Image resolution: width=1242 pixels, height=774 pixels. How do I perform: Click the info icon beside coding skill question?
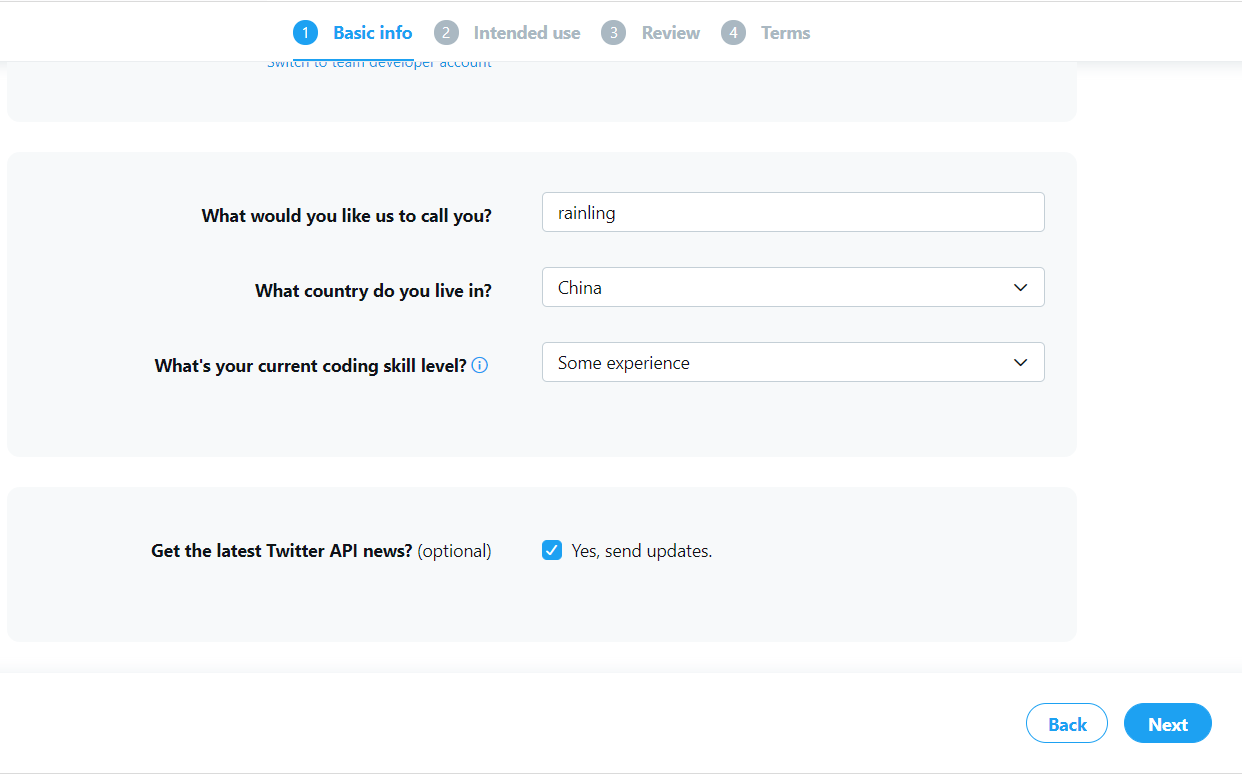479,365
